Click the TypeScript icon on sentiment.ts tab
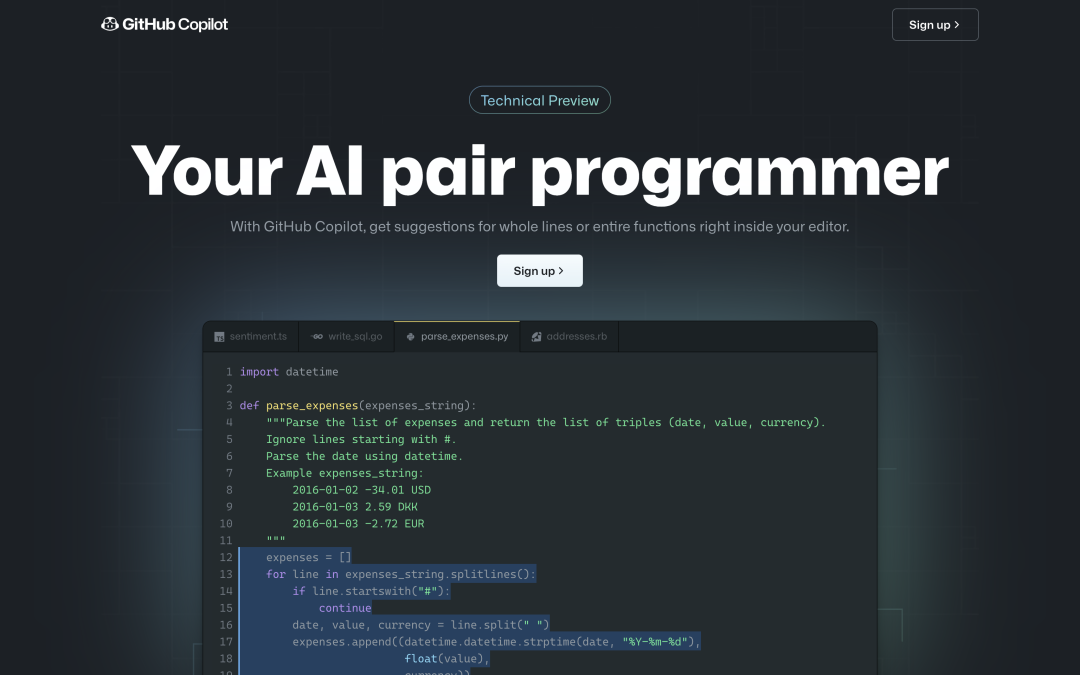 pos(220,336)
